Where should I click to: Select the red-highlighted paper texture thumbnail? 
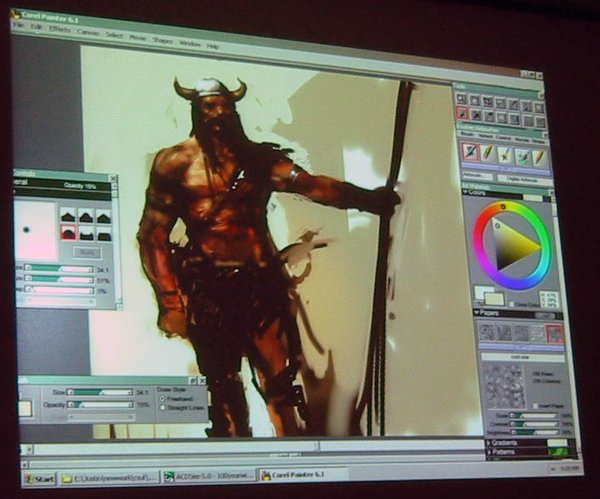[x=554, y=334]
